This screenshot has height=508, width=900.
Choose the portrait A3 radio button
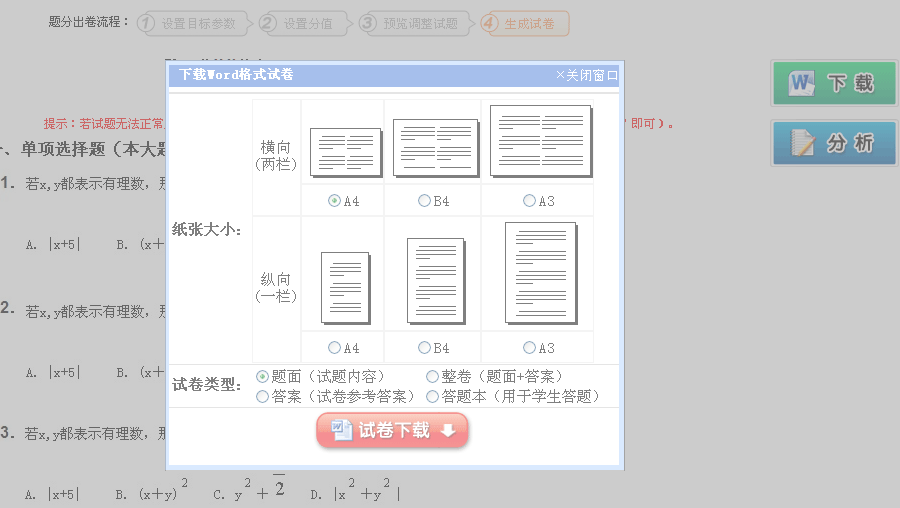click(529, 348)
